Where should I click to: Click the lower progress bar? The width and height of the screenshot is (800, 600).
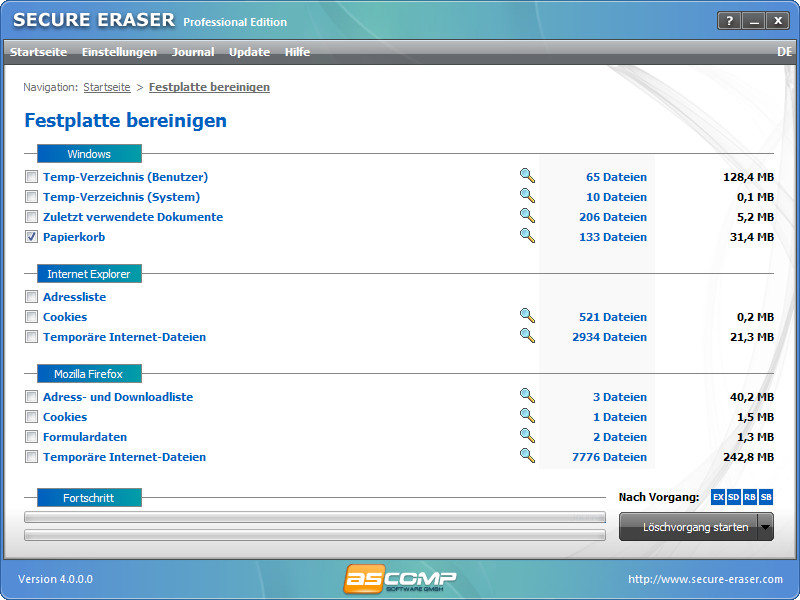pyautogui.click(x=315, y=535)
